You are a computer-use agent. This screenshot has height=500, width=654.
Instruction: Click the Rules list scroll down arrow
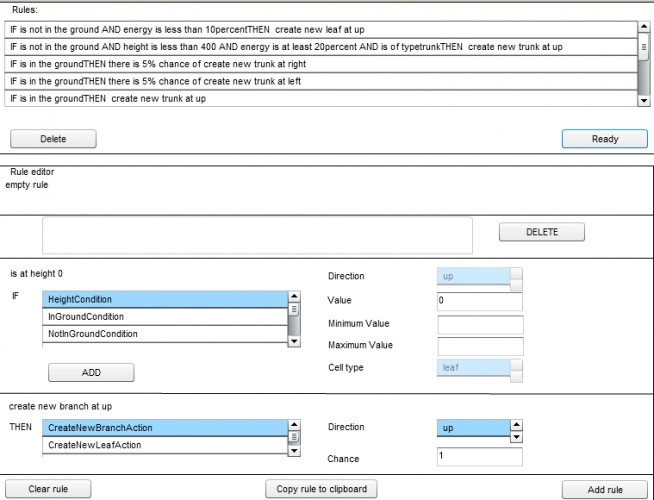point(644,100)
